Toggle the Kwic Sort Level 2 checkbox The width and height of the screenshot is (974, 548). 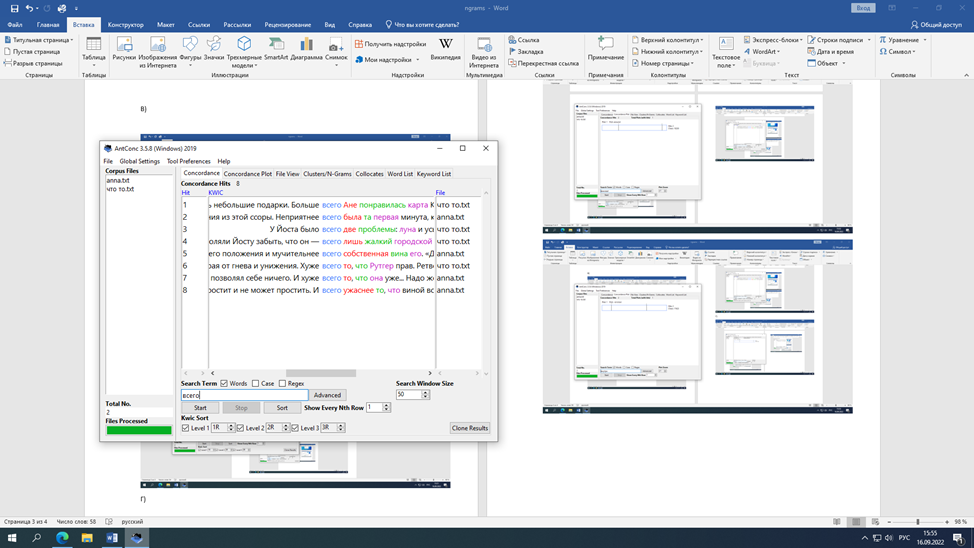coord(240,428)
